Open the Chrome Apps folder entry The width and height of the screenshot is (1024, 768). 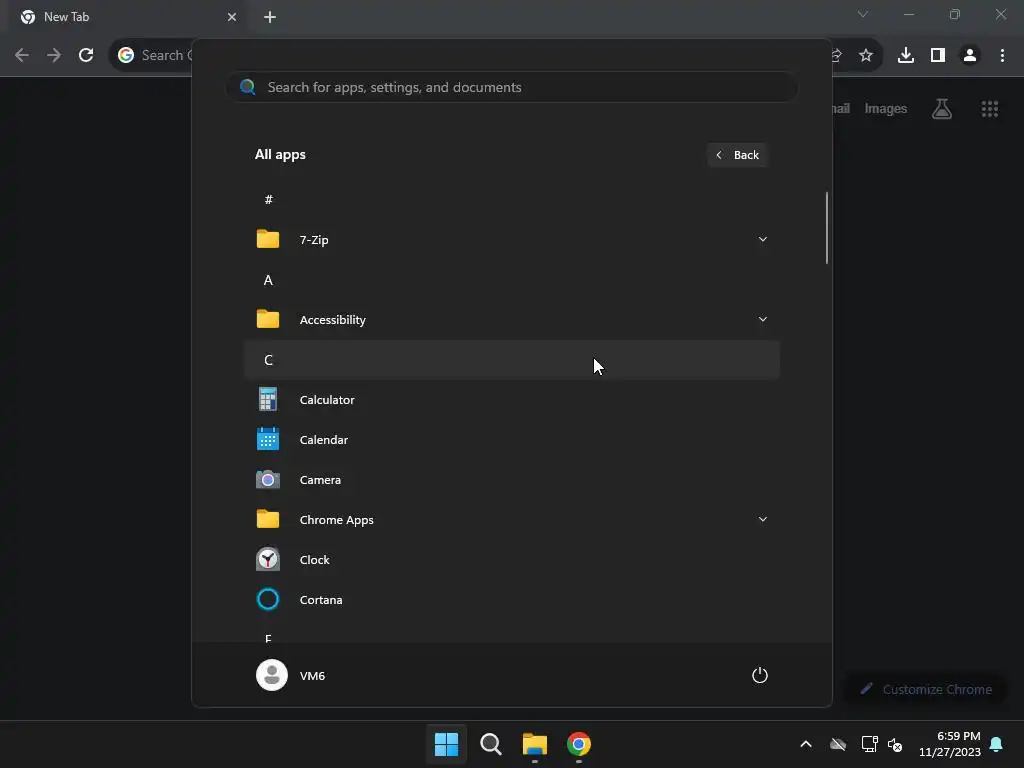coord(511,520)
